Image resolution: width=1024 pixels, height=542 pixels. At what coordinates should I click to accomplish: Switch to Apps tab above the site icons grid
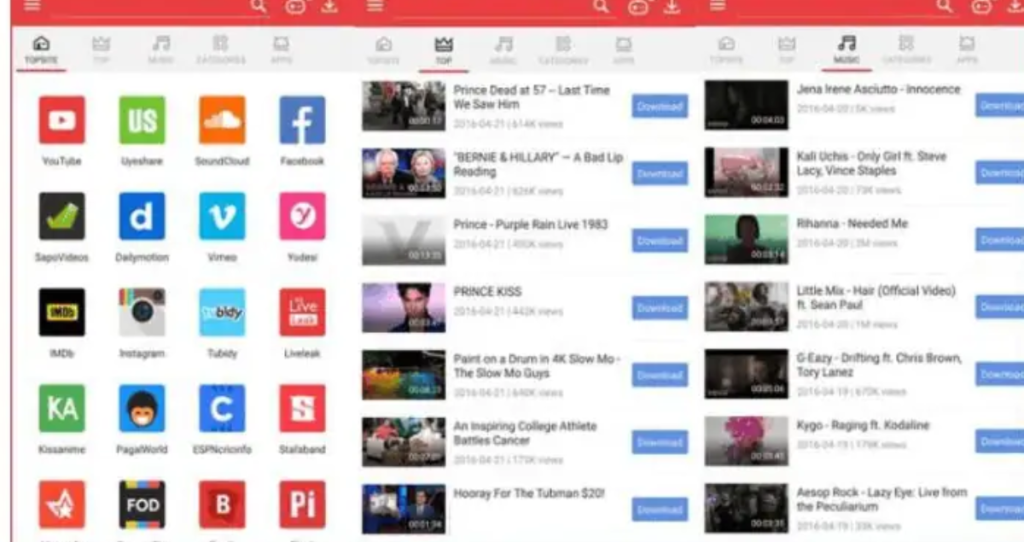281,50
